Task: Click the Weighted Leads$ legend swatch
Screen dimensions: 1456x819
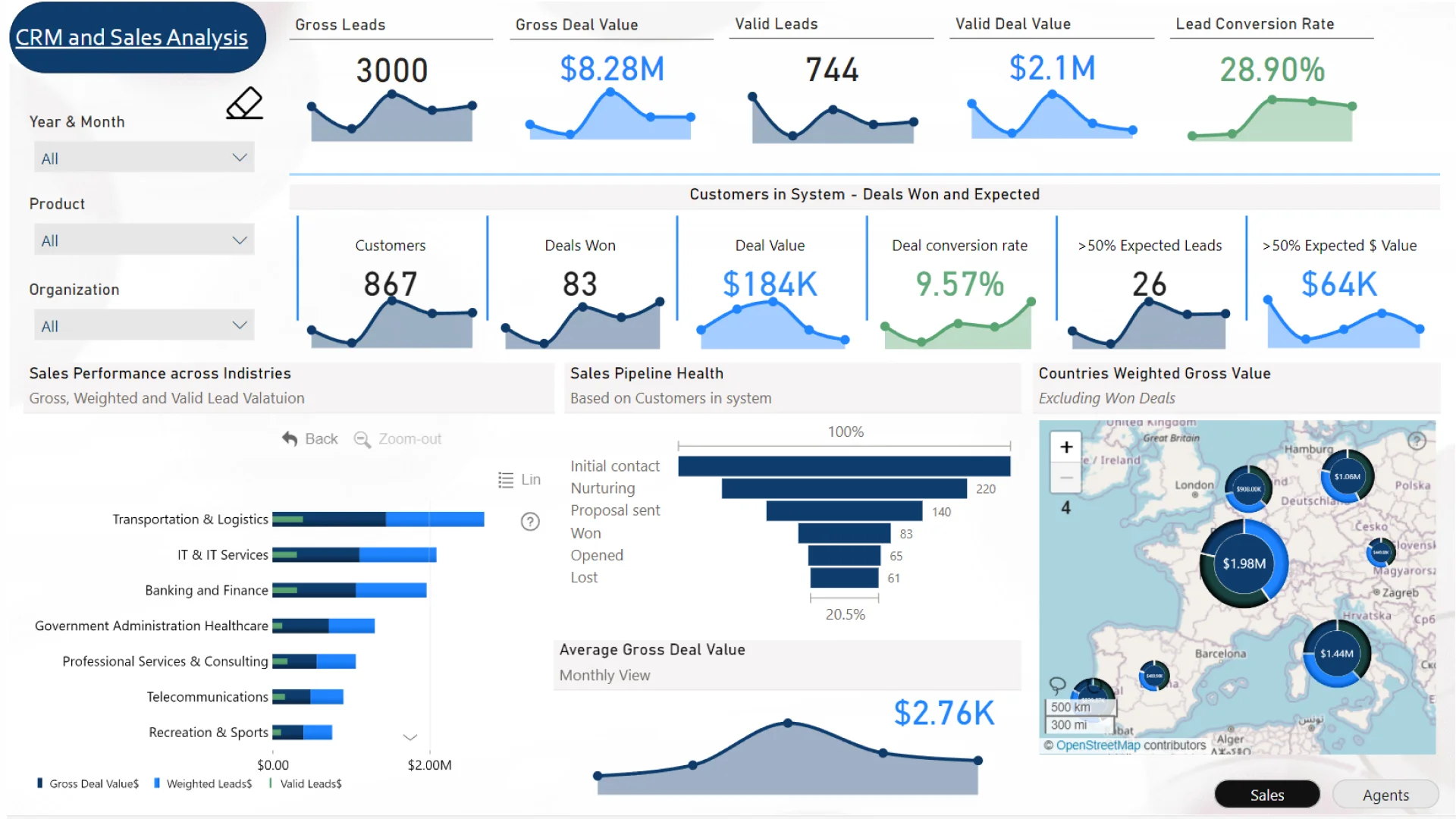Action: pos(156,783)
